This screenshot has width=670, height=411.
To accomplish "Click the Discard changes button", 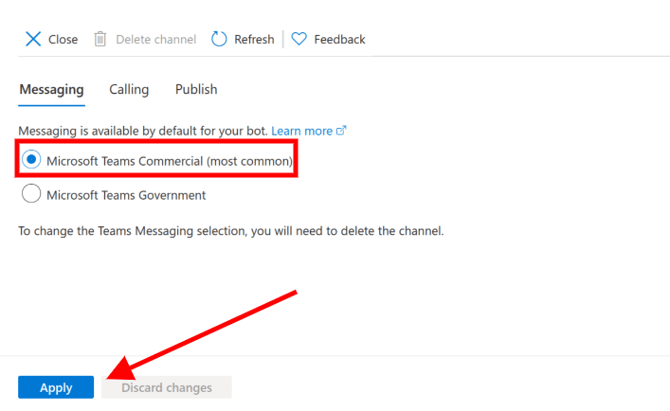I will click(x=167, y=388).
